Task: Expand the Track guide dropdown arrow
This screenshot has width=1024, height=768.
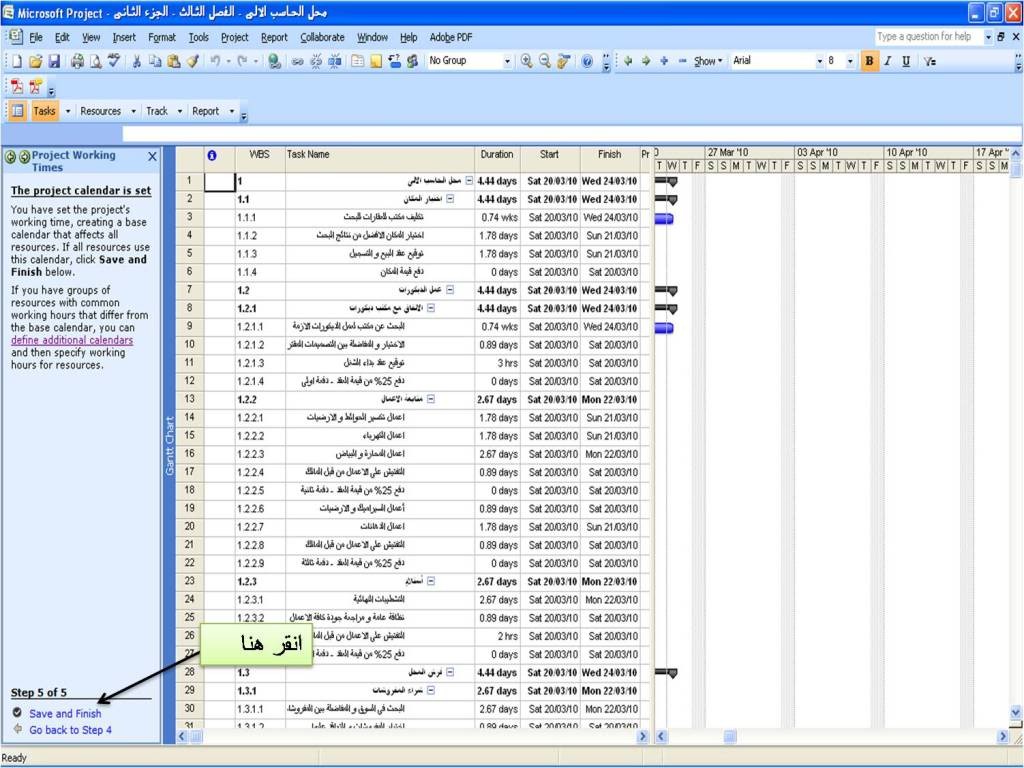Action: (x=180, y=111)
